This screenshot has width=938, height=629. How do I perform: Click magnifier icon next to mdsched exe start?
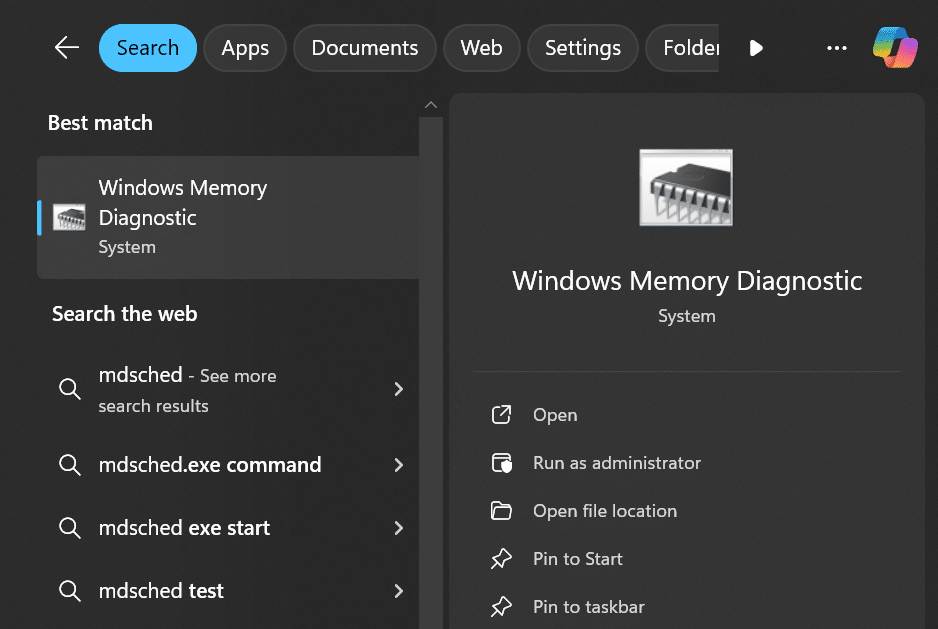(x=69, y=528)
